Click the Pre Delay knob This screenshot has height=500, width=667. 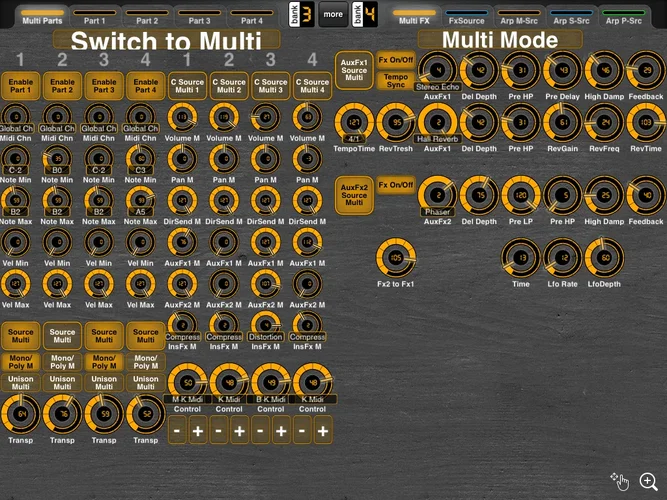562,71
